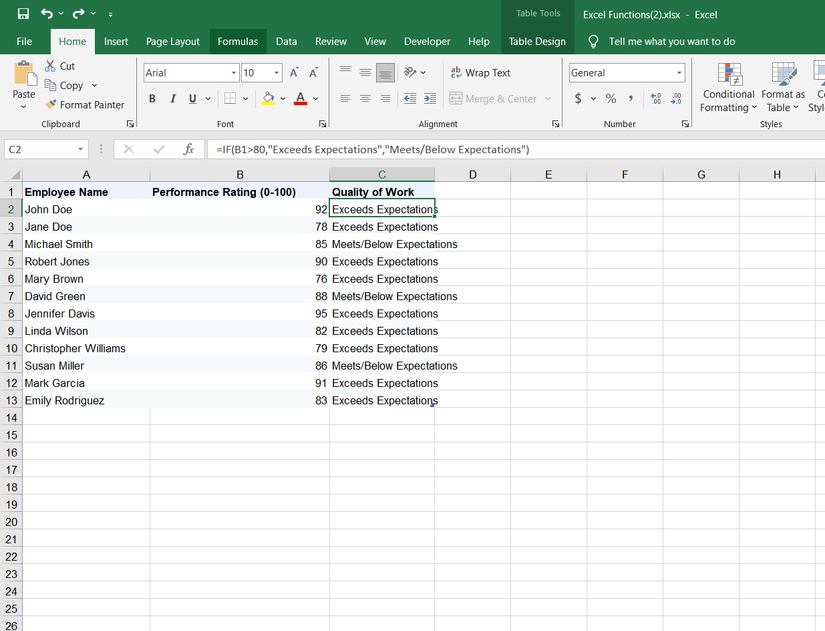
Task: Apply italic formatting
Action: pyautogui.click(x=170, y=98)
